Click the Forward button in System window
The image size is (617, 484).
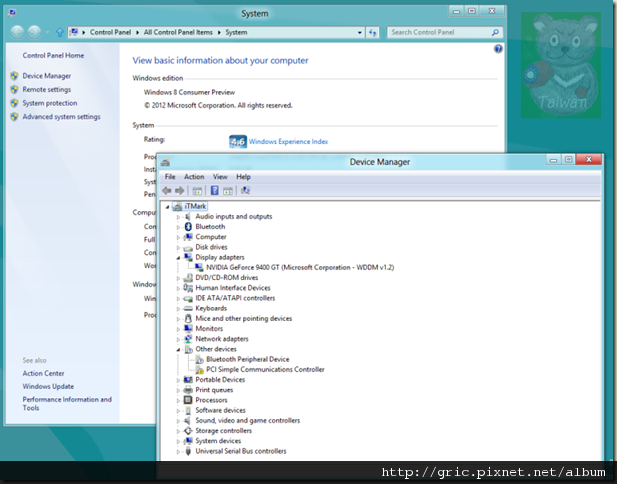tap(34, 32)
